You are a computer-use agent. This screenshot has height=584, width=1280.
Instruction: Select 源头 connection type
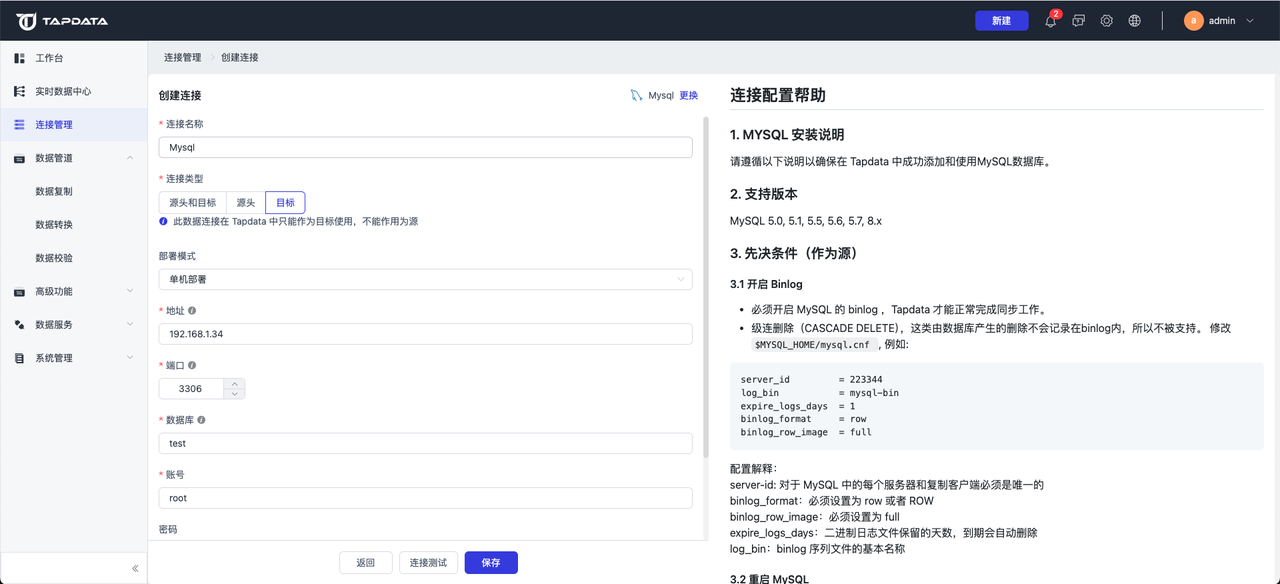(x=245, y=202)
